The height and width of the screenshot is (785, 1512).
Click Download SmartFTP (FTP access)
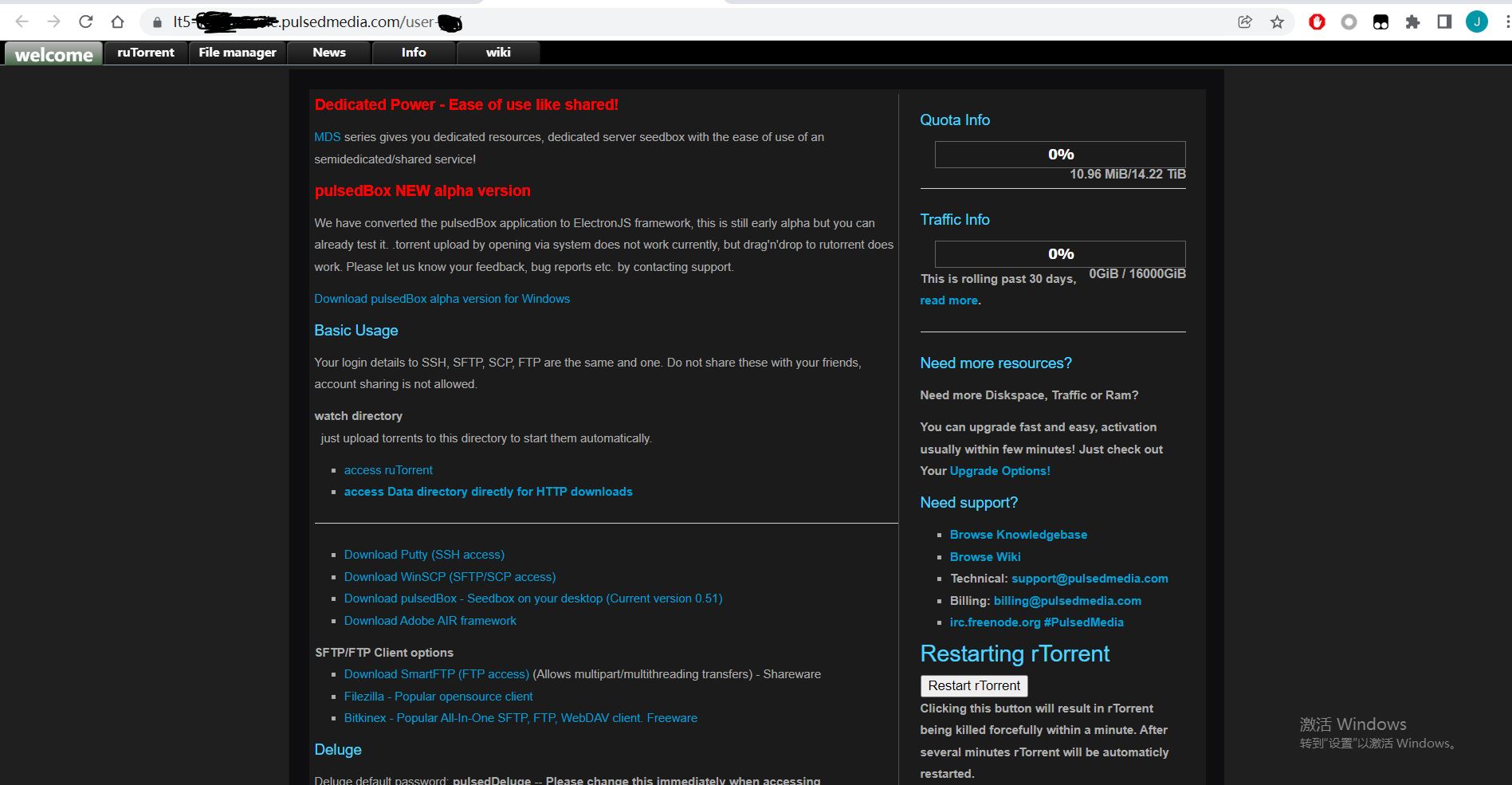click(x=437, y=674)
